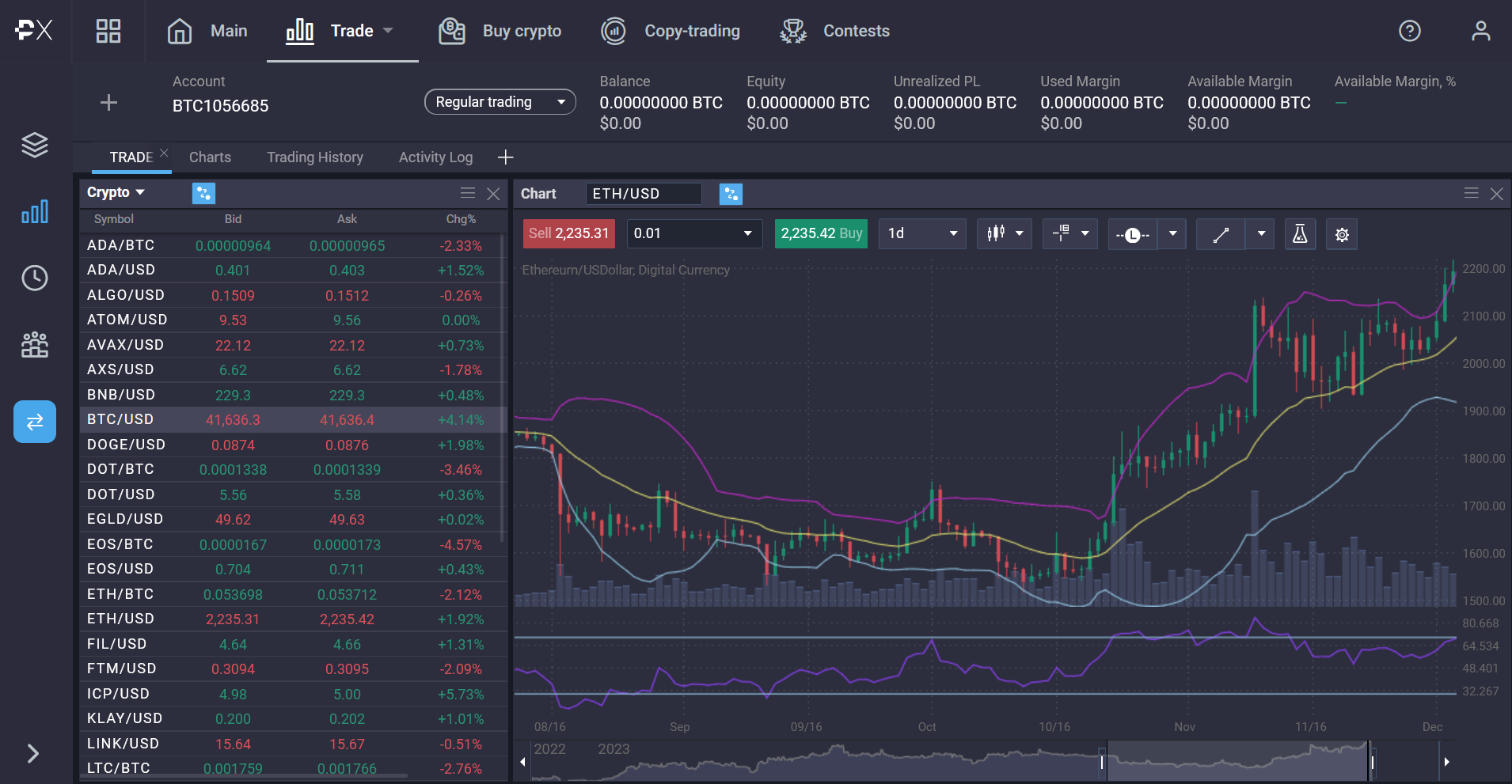Open the indicators flask icon

pos(1300,234)
